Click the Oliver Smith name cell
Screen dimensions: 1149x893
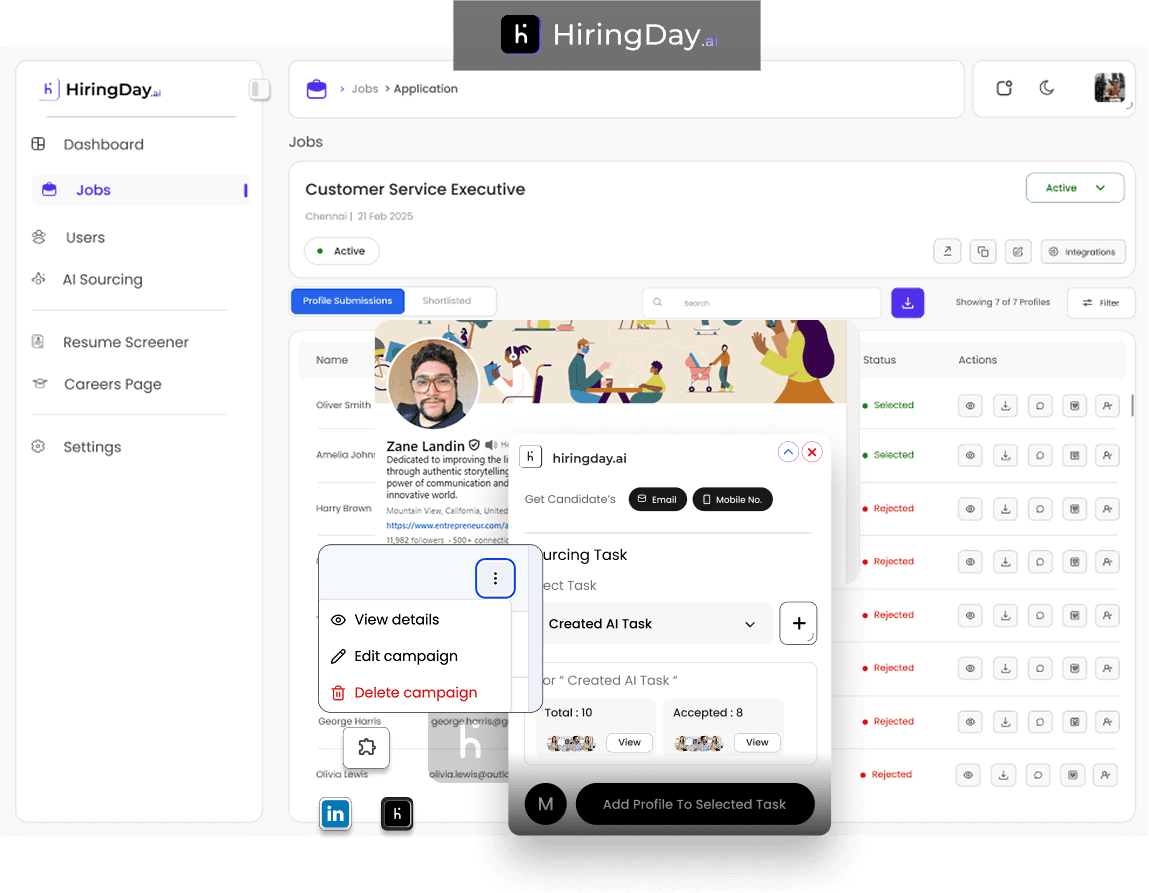[343, 405]
